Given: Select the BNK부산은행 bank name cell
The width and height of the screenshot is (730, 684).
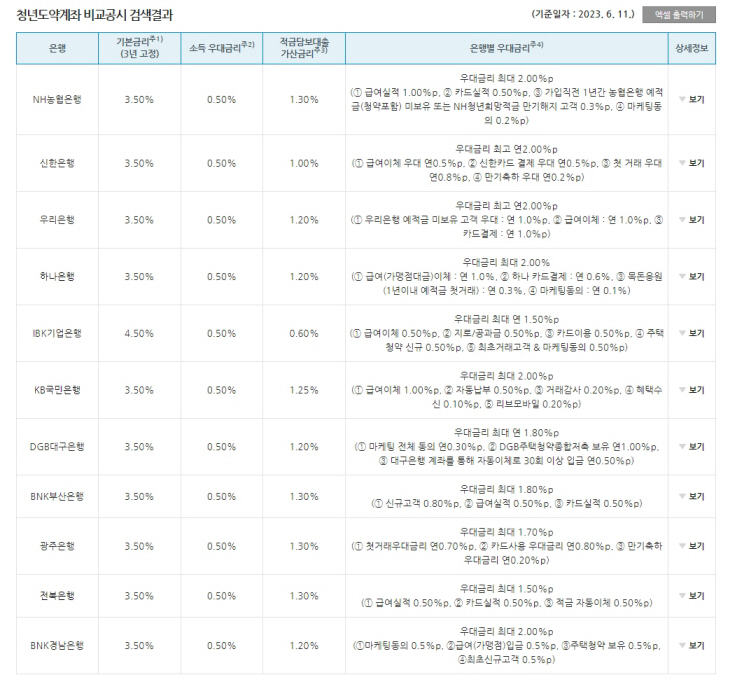Looking at the screenshot, I should [57, 496].
